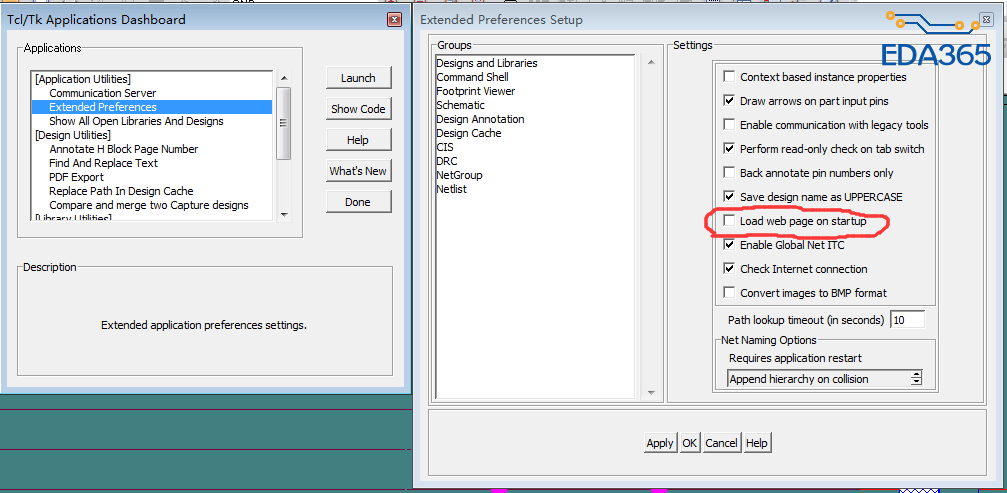
Task: Click the dashboard Help button
Action: (x=358, y=140)
